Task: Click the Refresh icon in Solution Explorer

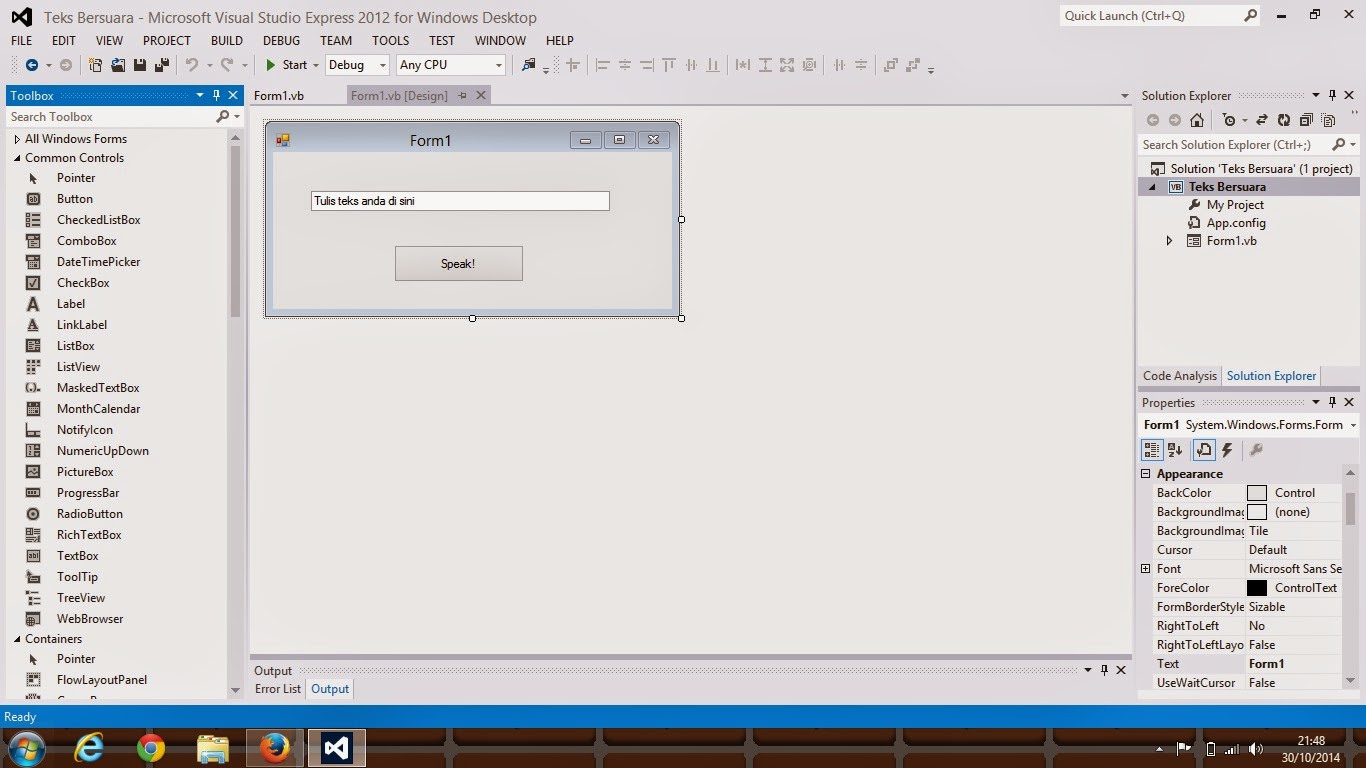Action: coord(1284,120)
